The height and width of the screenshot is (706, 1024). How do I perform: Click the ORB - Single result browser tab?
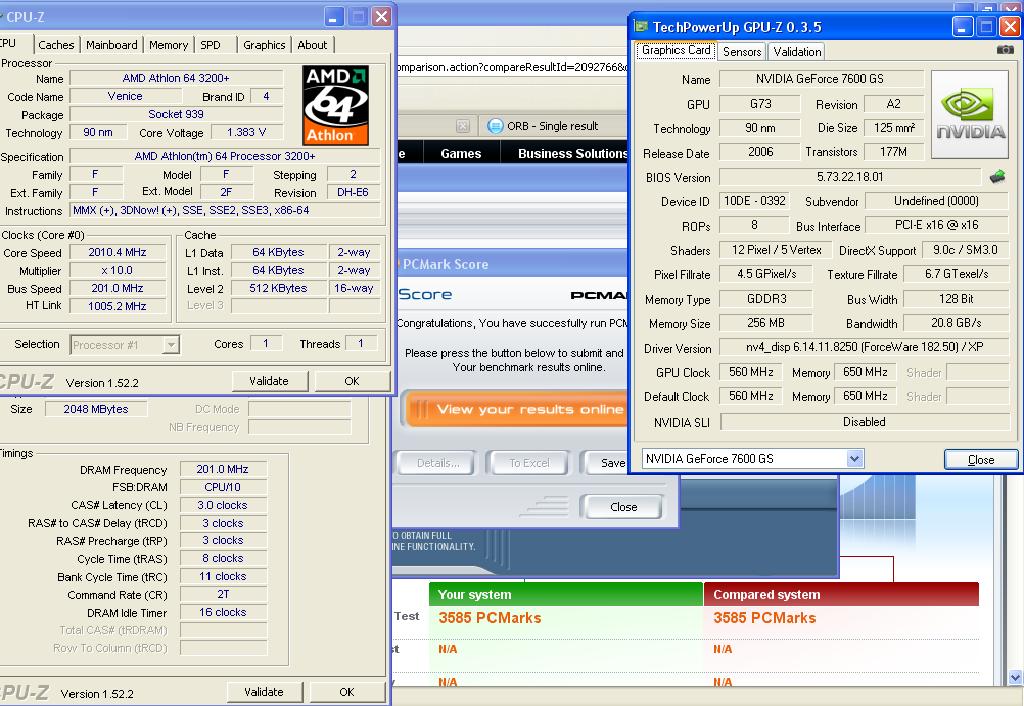click(552, 125)
